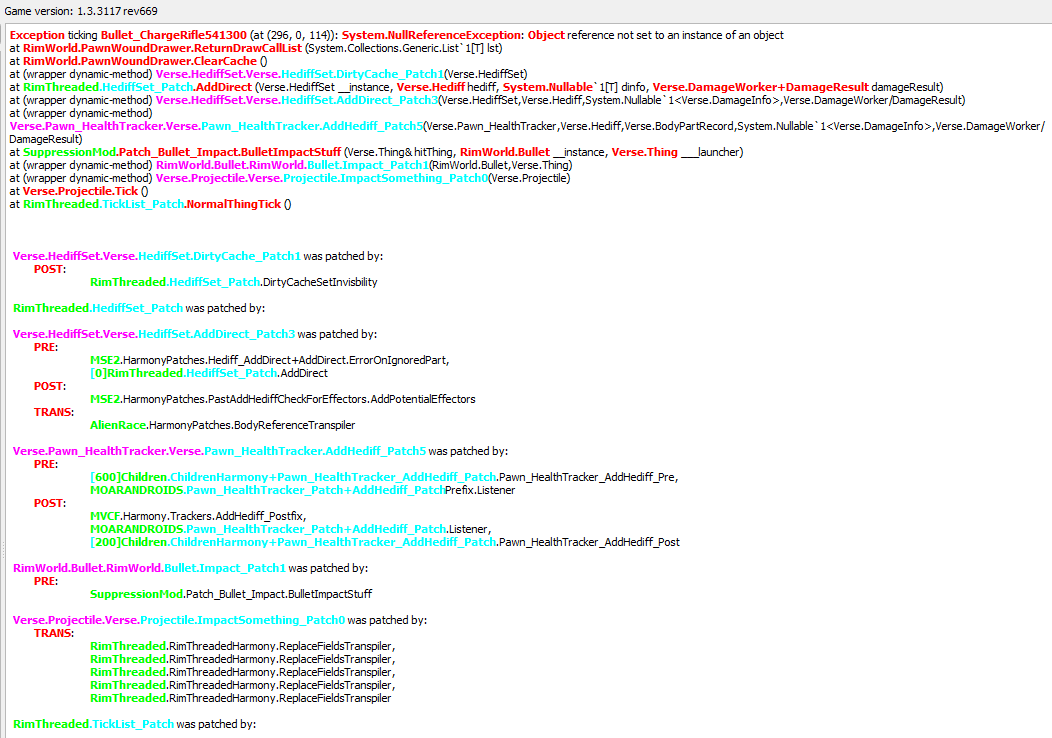Select the 'Bullet_ChargeRifle541300' exception text

coord(174,35)
